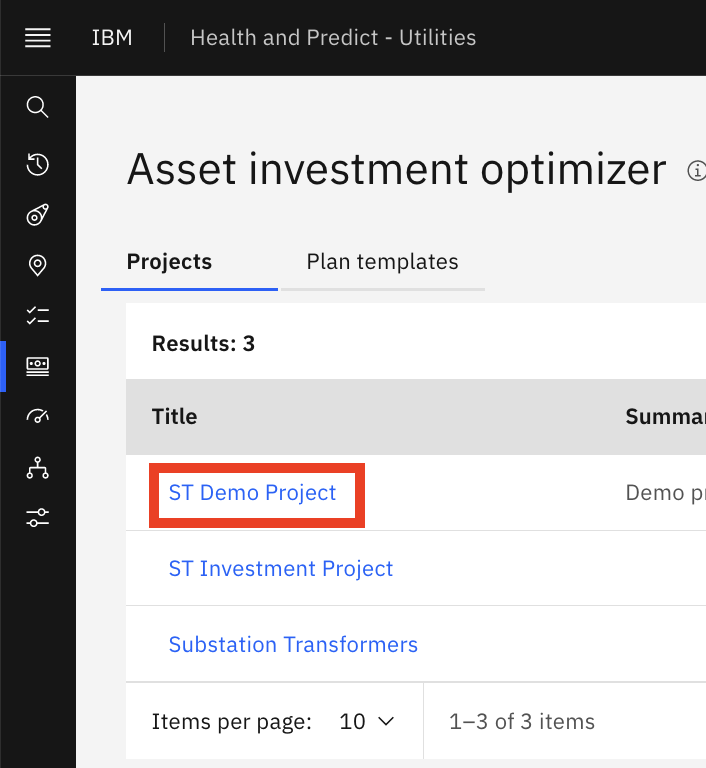Click the Summary column header
706x768 pixels.
pyautogui.click(x=665, y=417)
